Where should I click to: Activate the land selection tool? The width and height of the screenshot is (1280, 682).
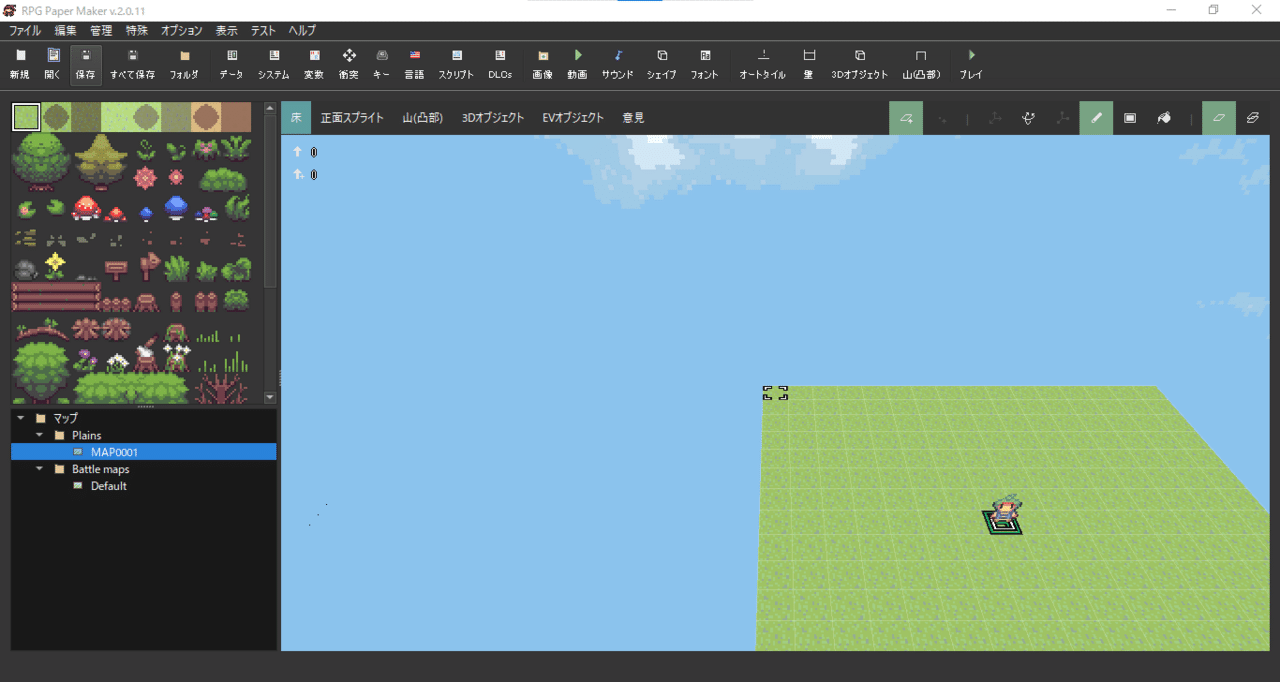(x=906, y=117)
